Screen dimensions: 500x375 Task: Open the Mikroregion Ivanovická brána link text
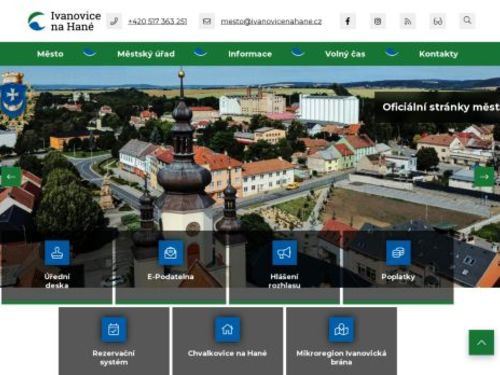click(341, 358)
